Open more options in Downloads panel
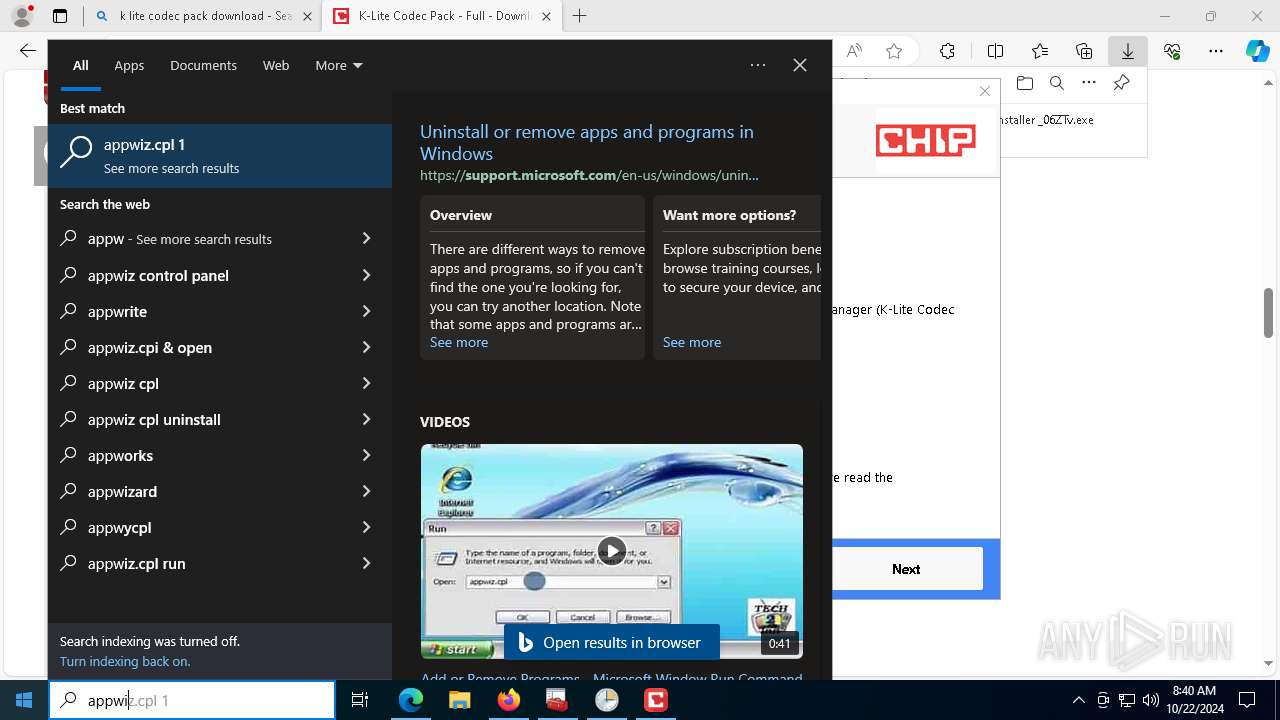The width and height of the screenshot is (1280, 720). point(1089,83)
